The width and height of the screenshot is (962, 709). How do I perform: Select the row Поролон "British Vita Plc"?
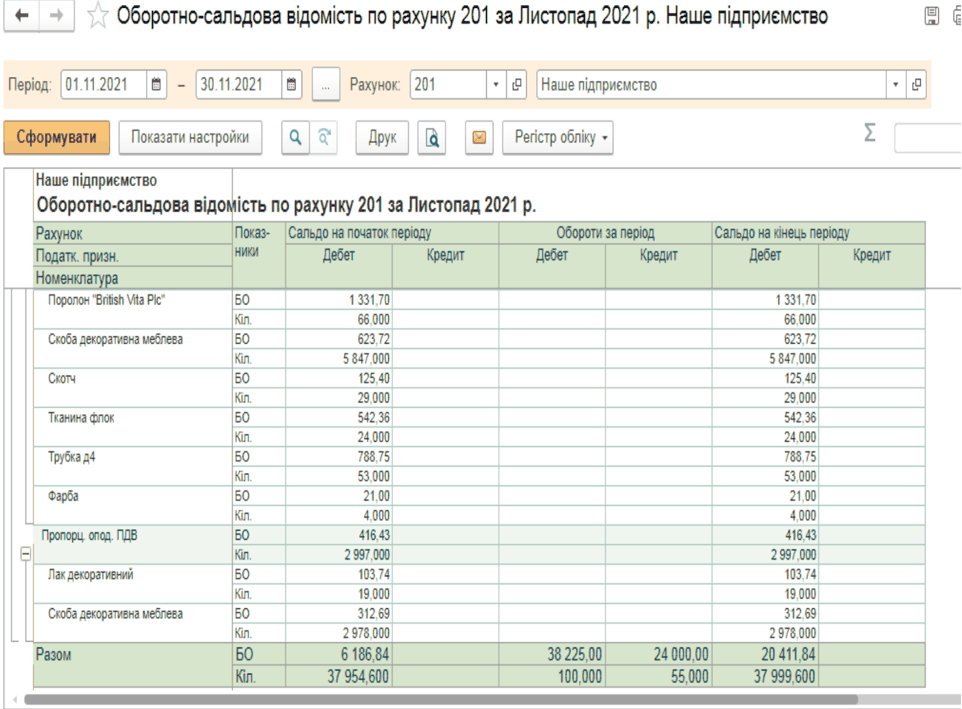point(133,310)
